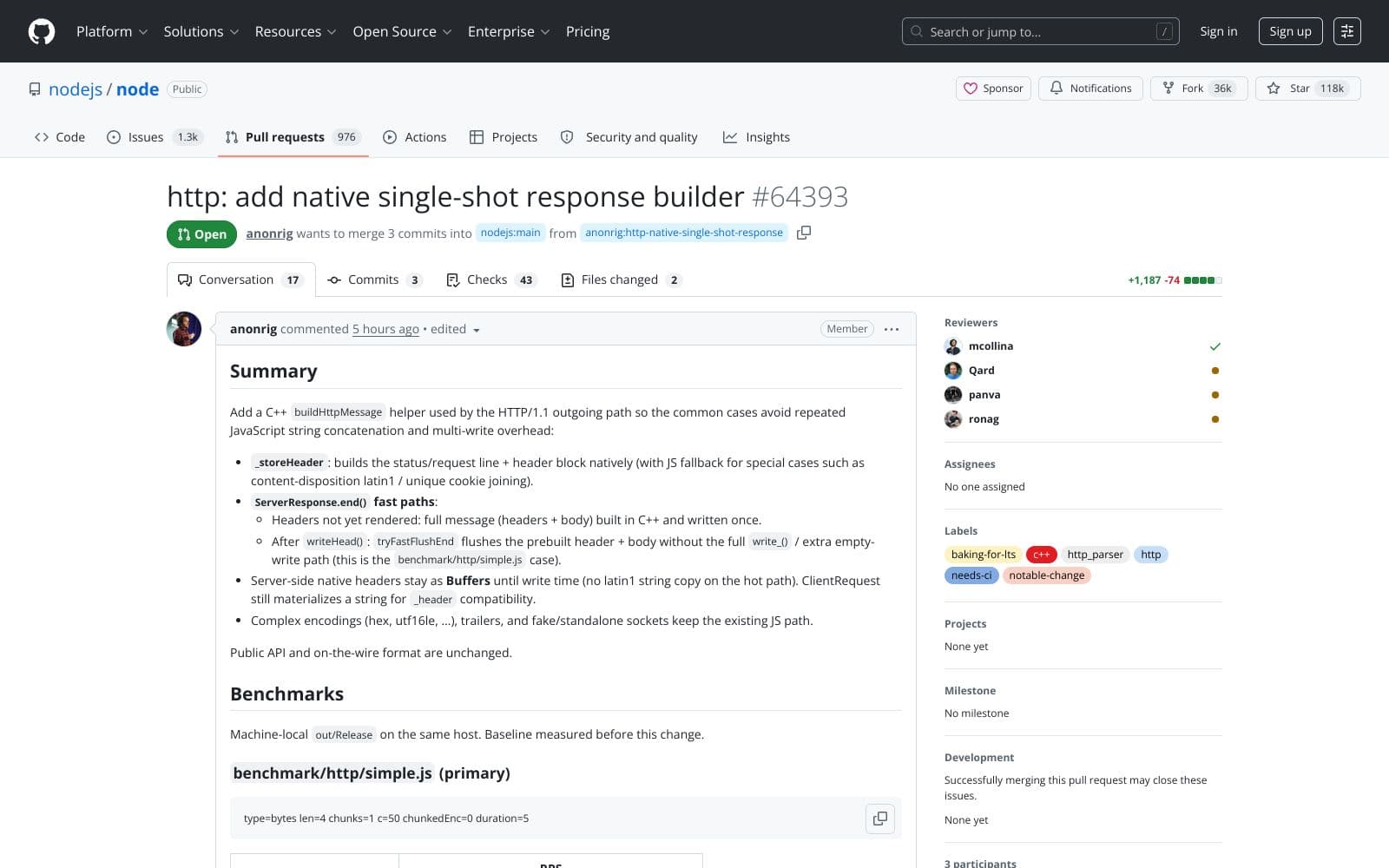Click the Public repository badge
Screen dimensions: 1389x868
(187, 89)
